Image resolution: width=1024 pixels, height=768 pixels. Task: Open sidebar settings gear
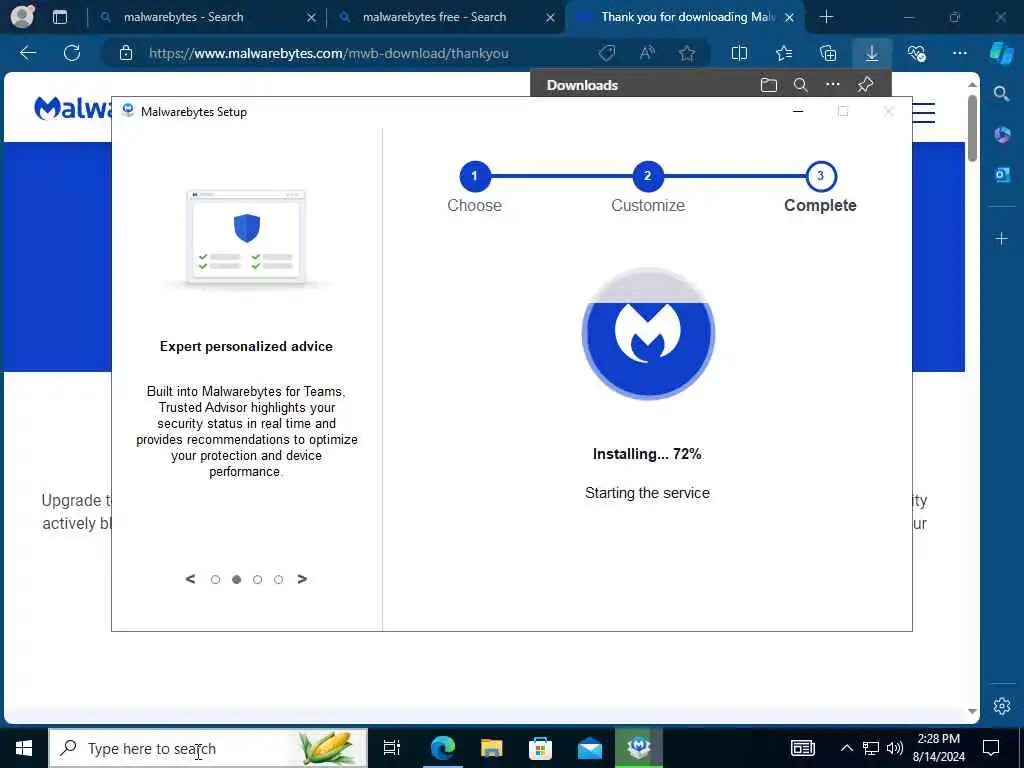(x=1002, y=706)
